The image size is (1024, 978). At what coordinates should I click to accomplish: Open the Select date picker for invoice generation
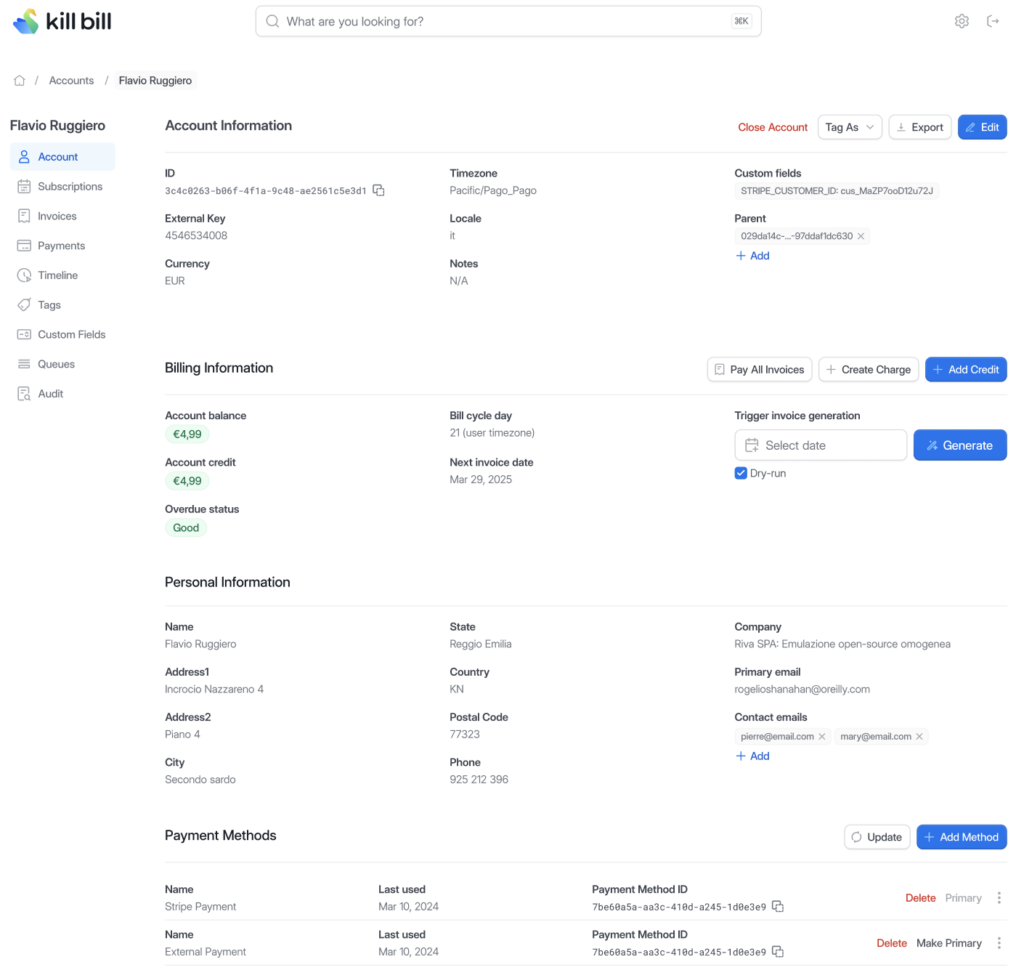820,444
